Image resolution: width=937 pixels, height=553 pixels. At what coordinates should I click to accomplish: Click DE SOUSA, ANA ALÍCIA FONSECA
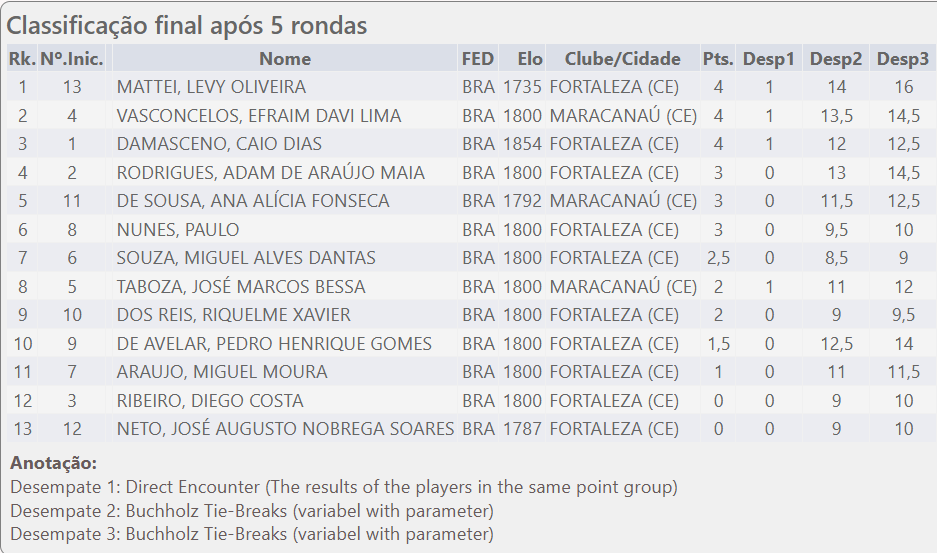(253, 201)
